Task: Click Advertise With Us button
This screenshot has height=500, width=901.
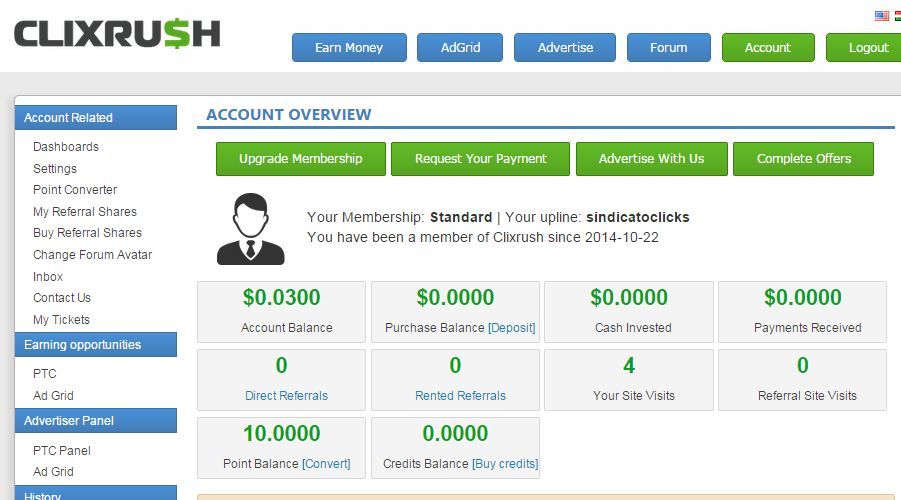Action: click(652, 159)
